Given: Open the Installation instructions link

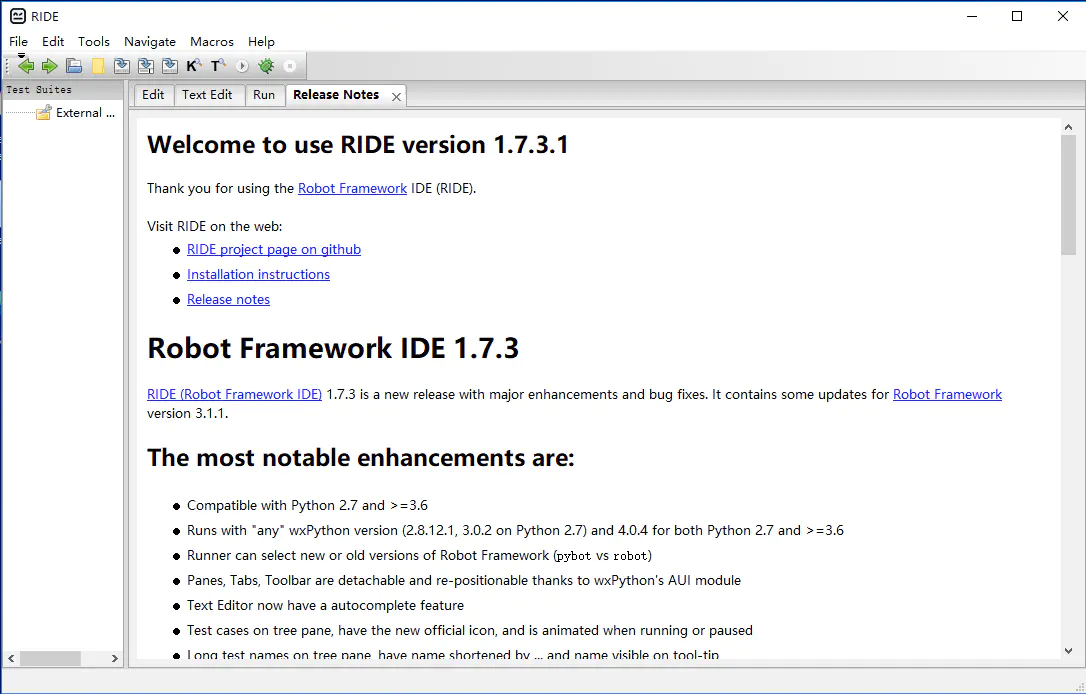Looking at the screenshot, I should [x=258, y=275].
